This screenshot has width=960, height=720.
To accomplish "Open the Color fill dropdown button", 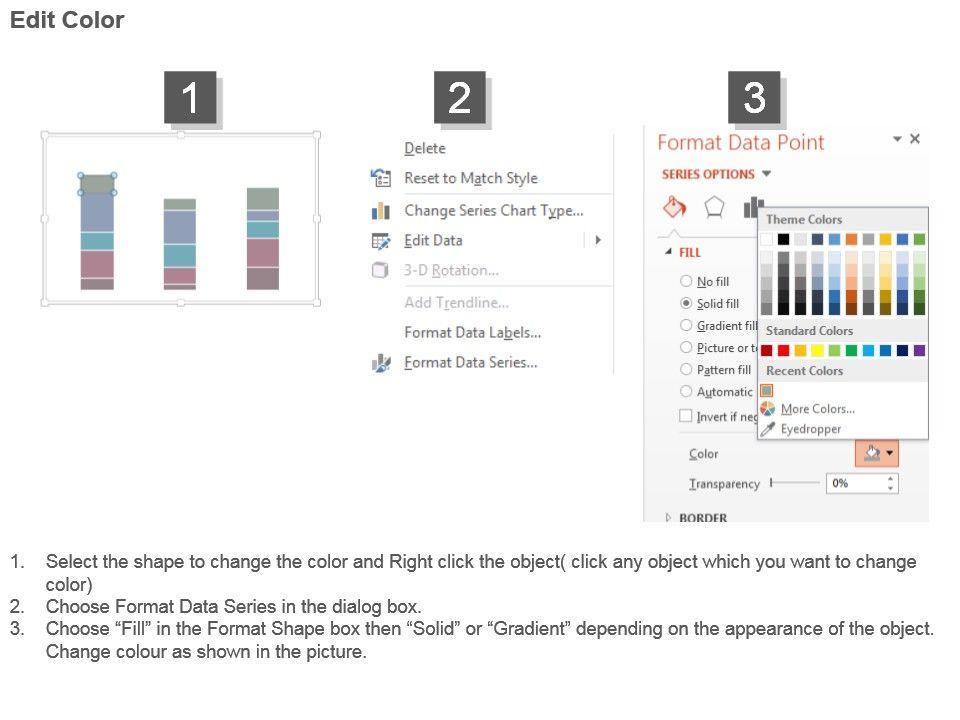I will (x=877, y=454).
